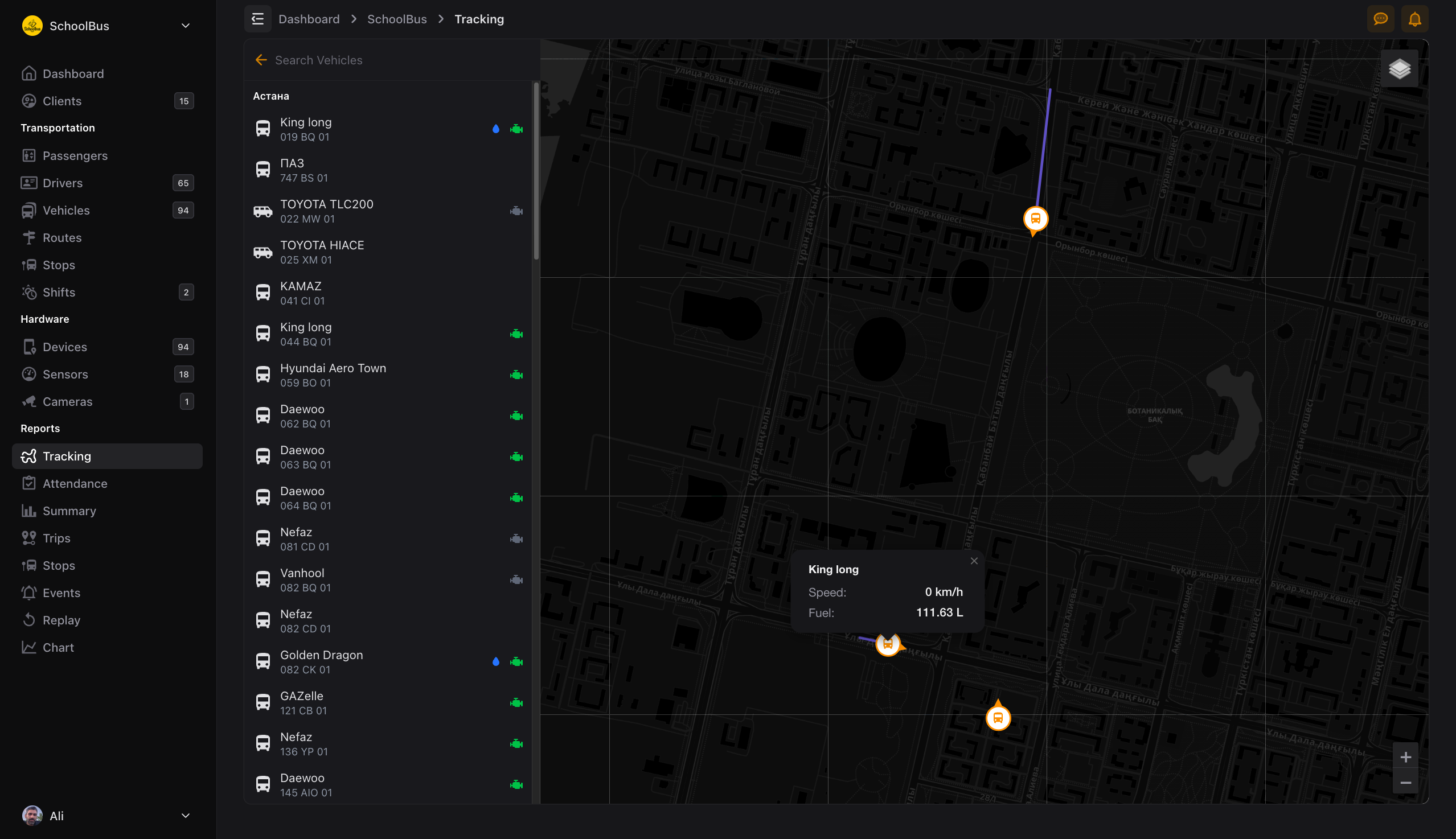Toggle the sidebar collapse icon next to Dashboard breadcrumb

point(257,18)
